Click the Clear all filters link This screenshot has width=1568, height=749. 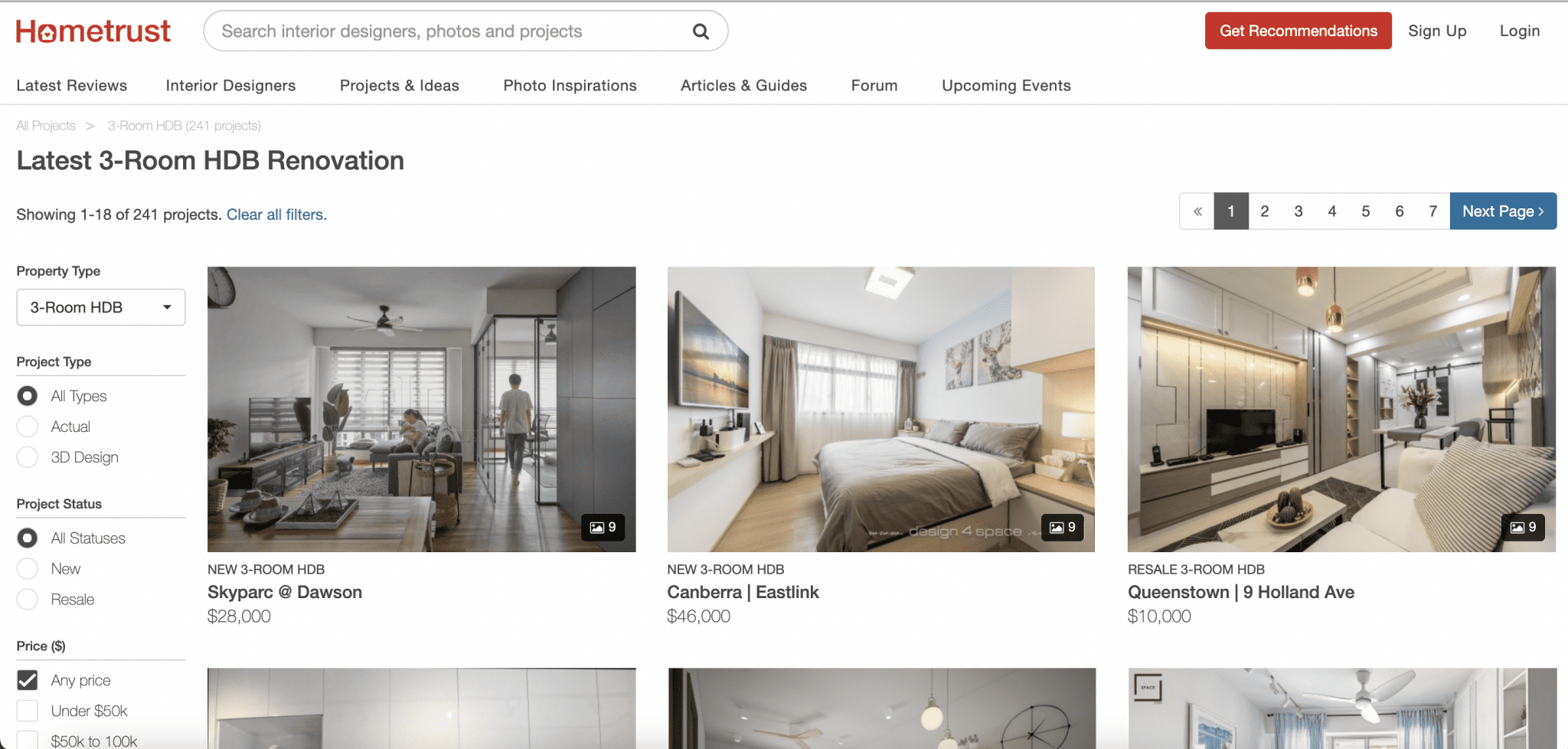(x=276, y=214)
